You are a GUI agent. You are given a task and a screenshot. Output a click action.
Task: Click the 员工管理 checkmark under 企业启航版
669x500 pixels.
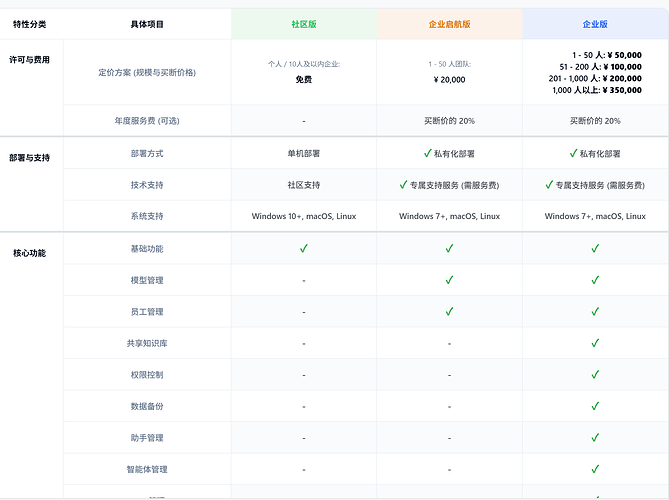(x=449, y=311)
